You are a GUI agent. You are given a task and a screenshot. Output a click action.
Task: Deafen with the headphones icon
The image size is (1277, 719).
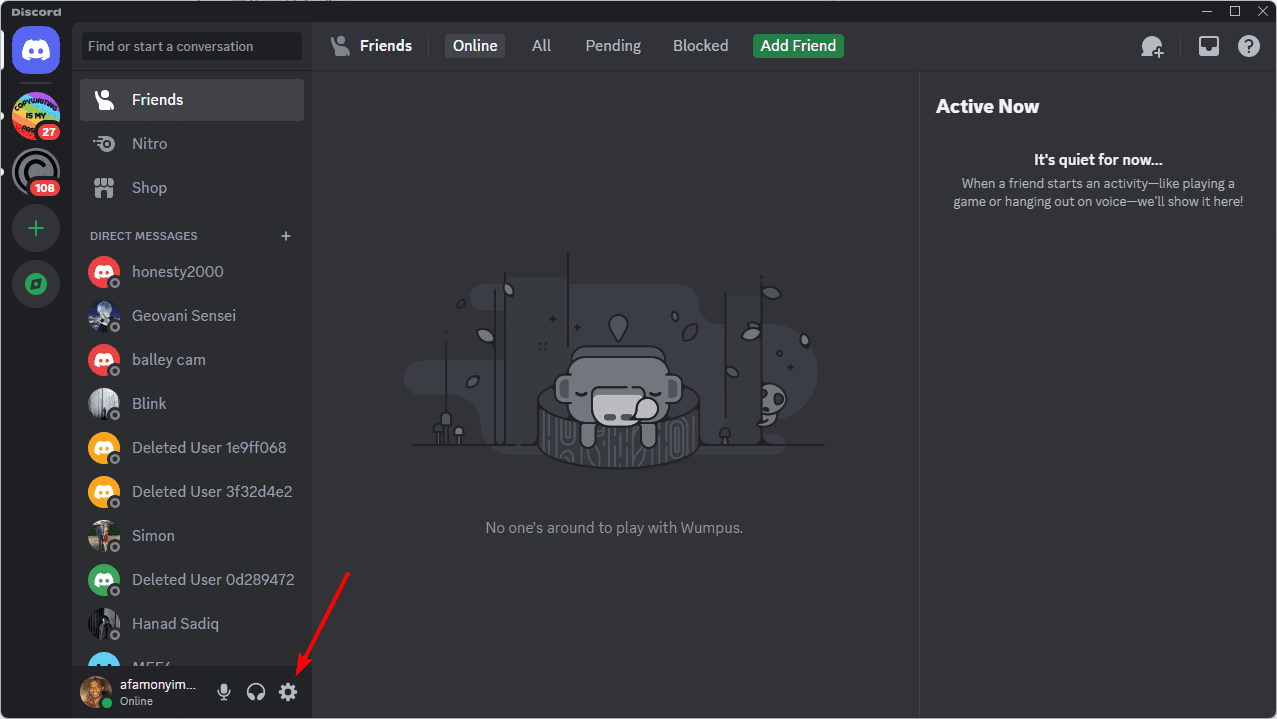click(x=256, y=692)
